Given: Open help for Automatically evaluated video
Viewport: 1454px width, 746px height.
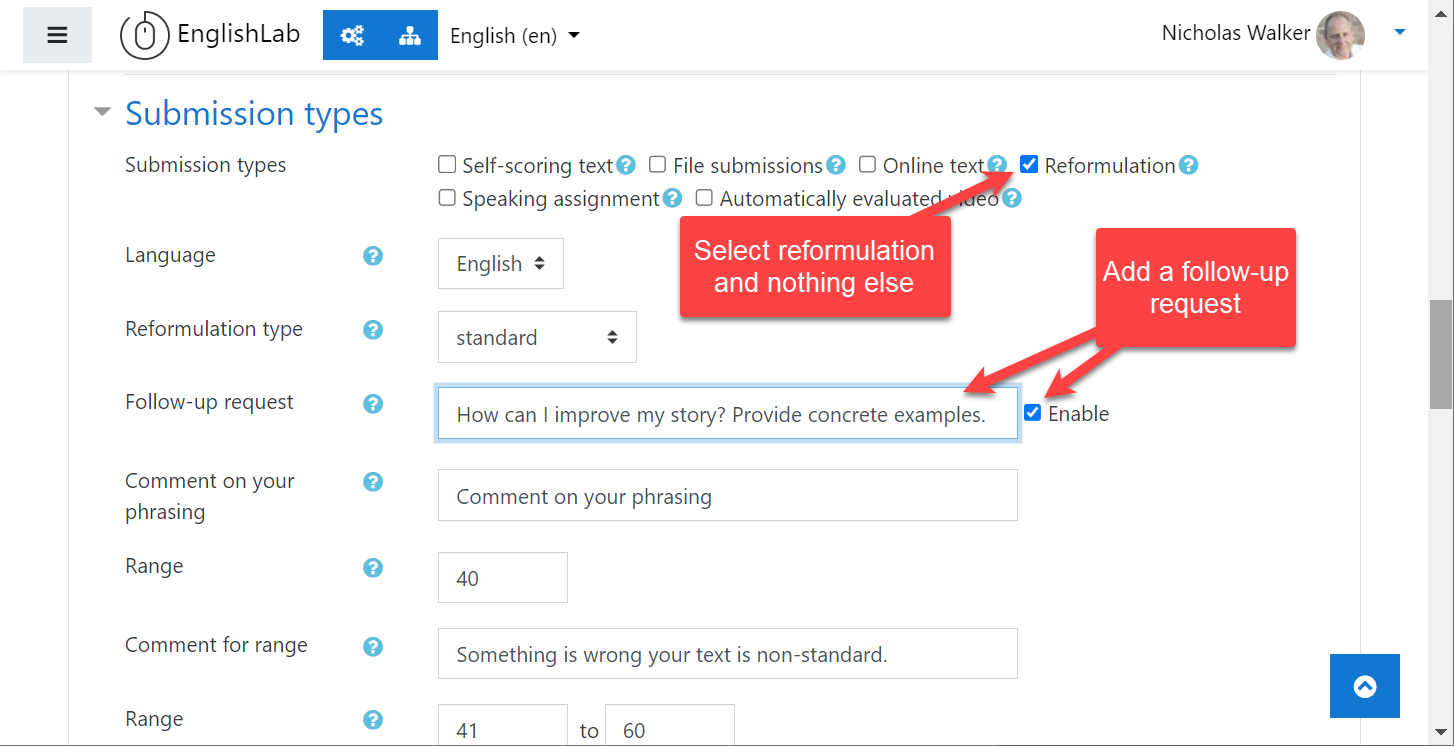Looking at the screenshot, I should tap(1012, 198).
